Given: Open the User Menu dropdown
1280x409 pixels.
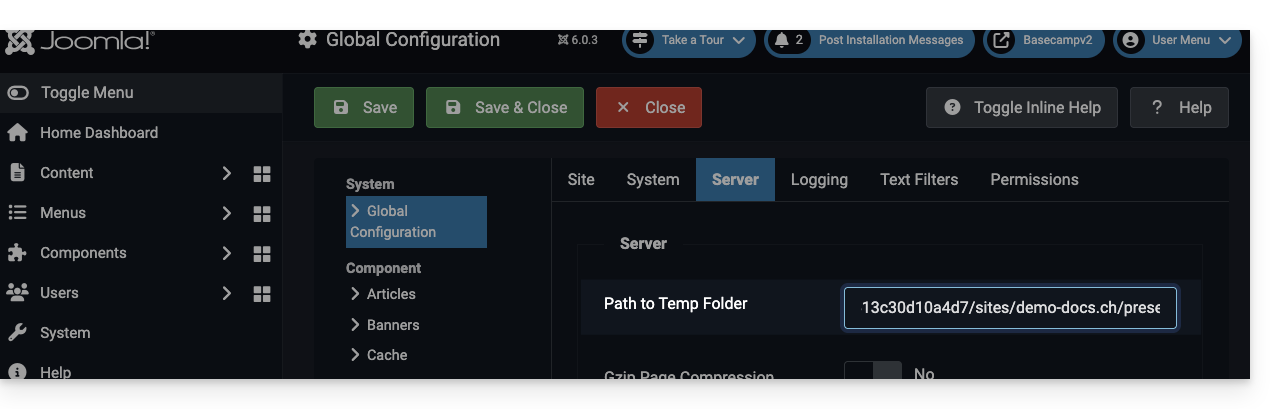Looking at the screenshot, I should 1178,40.
